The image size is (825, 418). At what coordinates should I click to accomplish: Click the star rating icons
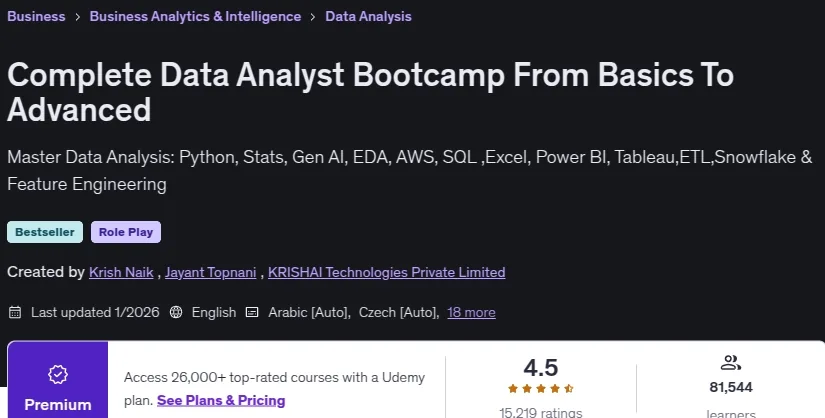click(x=541, y=389)
